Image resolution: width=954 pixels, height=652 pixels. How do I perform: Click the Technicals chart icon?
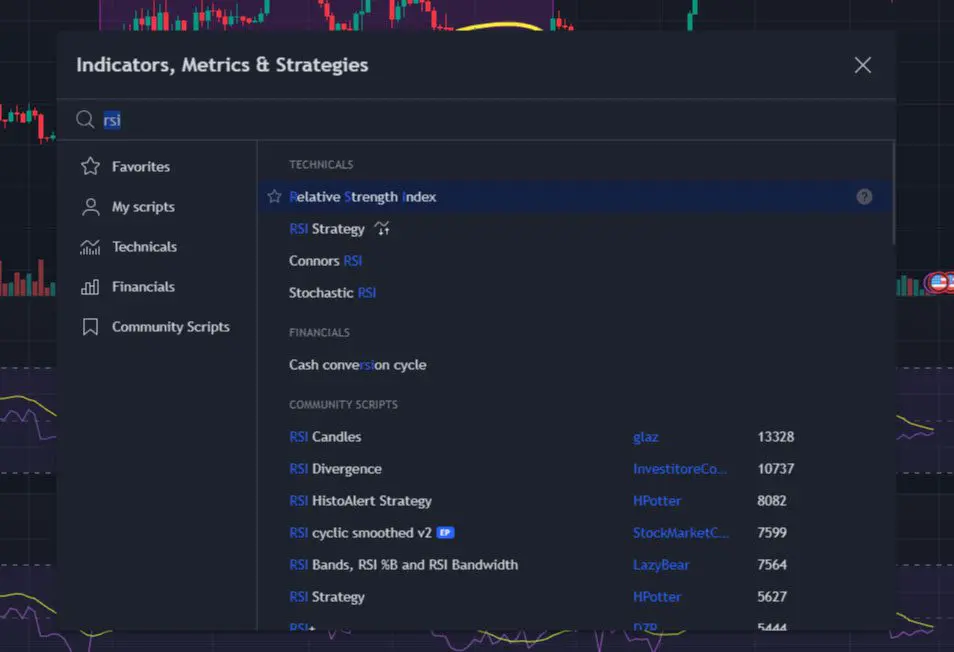point(90,247)
